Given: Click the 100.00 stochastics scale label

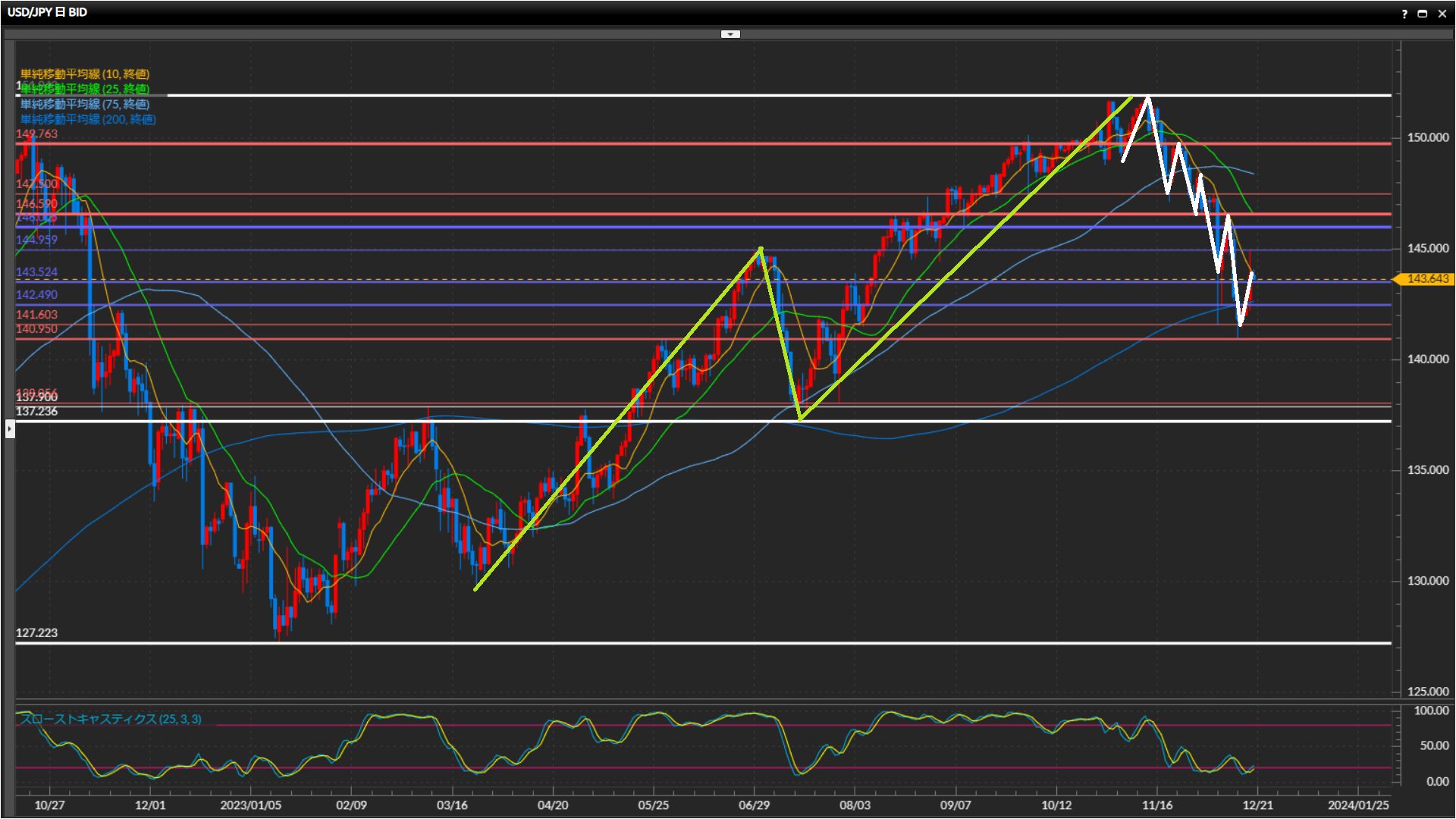Looking at the screenshot, I should 1431,711.
